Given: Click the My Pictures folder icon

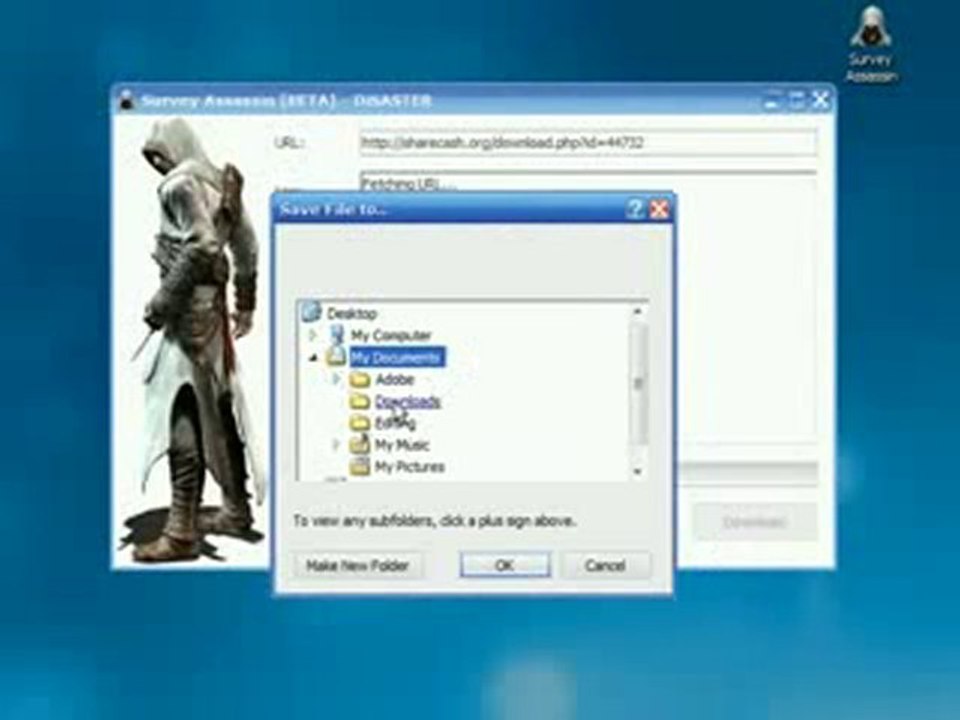Looking at the screenshot, I should pos(360,467).
